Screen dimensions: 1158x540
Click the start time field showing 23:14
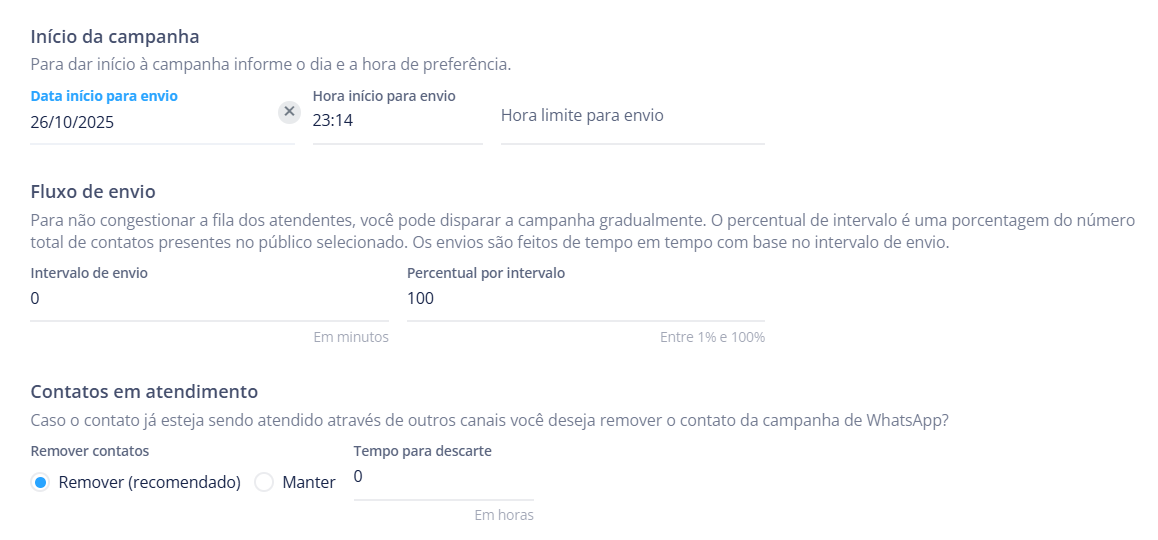396,122
